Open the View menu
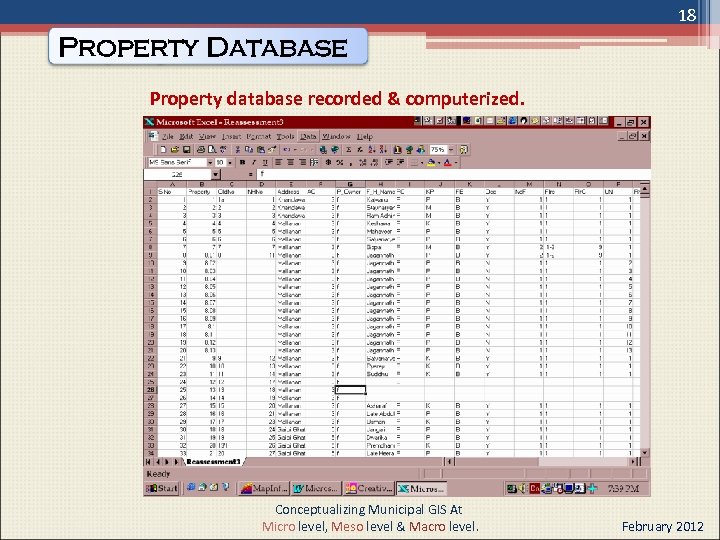720x540 pixels. [207, 136]
